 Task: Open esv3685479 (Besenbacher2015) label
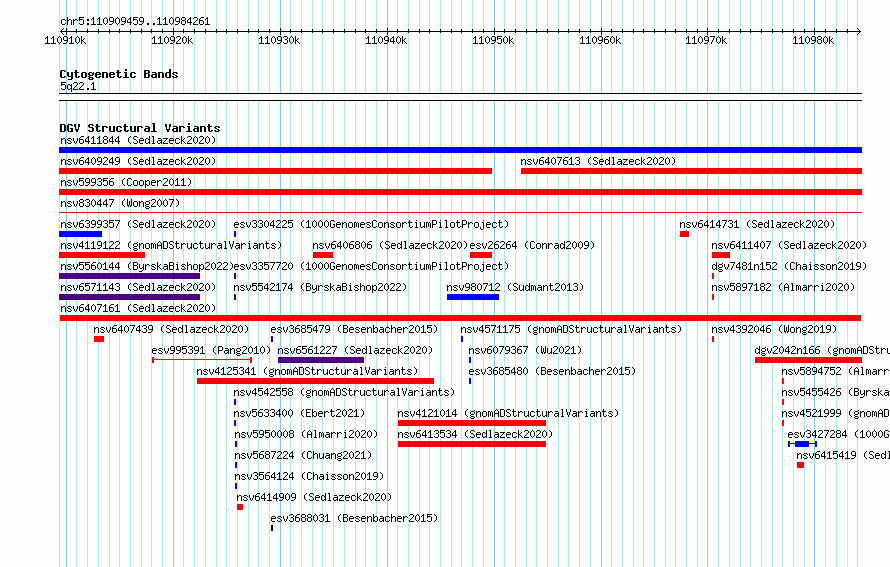354,329
